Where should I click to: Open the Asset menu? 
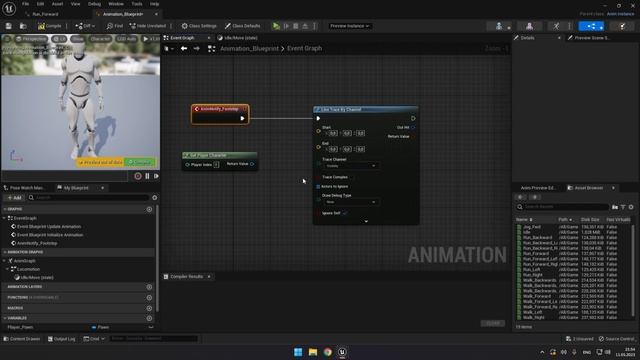[57, 4]
